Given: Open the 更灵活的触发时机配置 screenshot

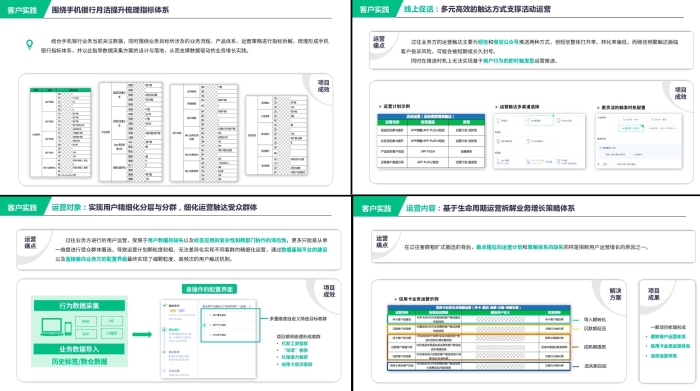Looking at the screenshot, I should (638, 141).
